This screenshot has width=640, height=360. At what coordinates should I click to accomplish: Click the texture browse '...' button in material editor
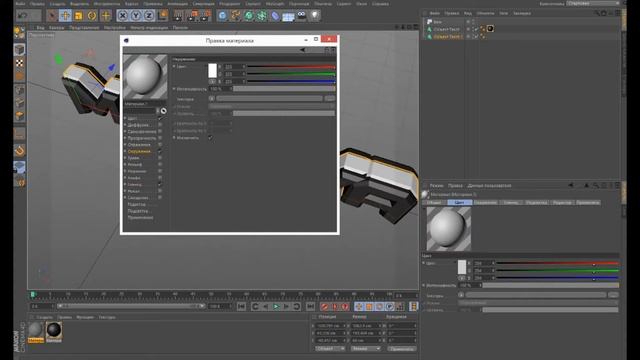[x=329, y=98]
